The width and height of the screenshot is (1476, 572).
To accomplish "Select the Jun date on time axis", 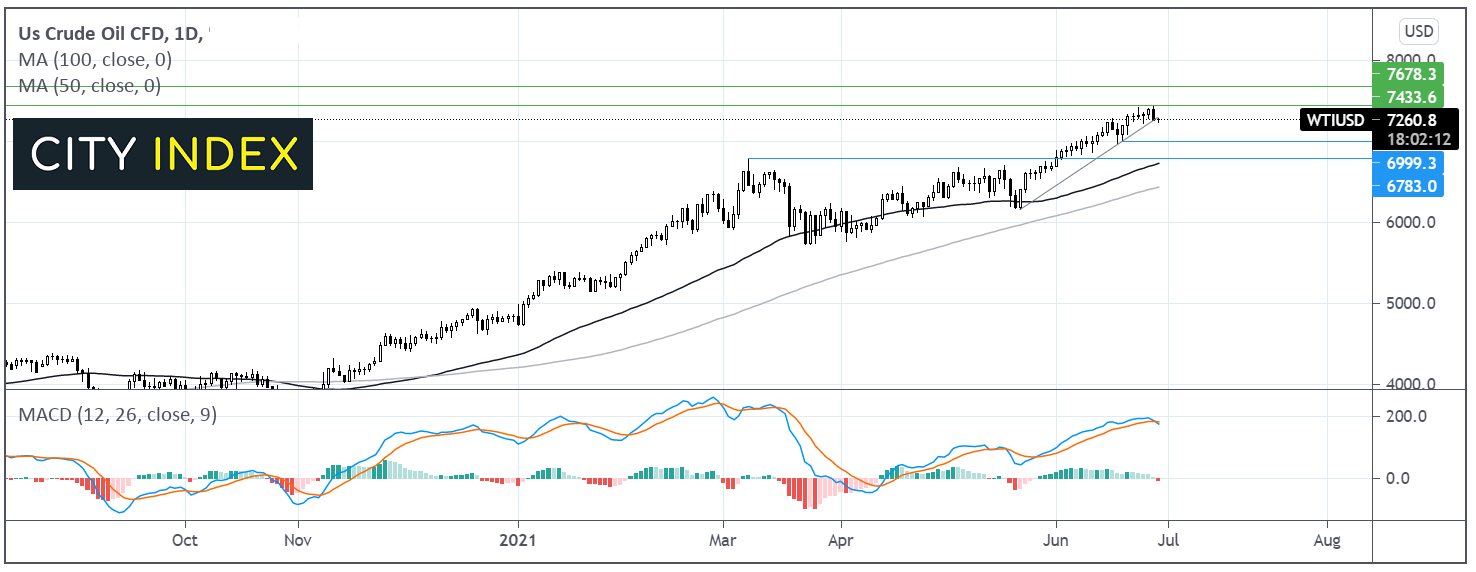I will pyautogui.click(x=1054, y=540).
